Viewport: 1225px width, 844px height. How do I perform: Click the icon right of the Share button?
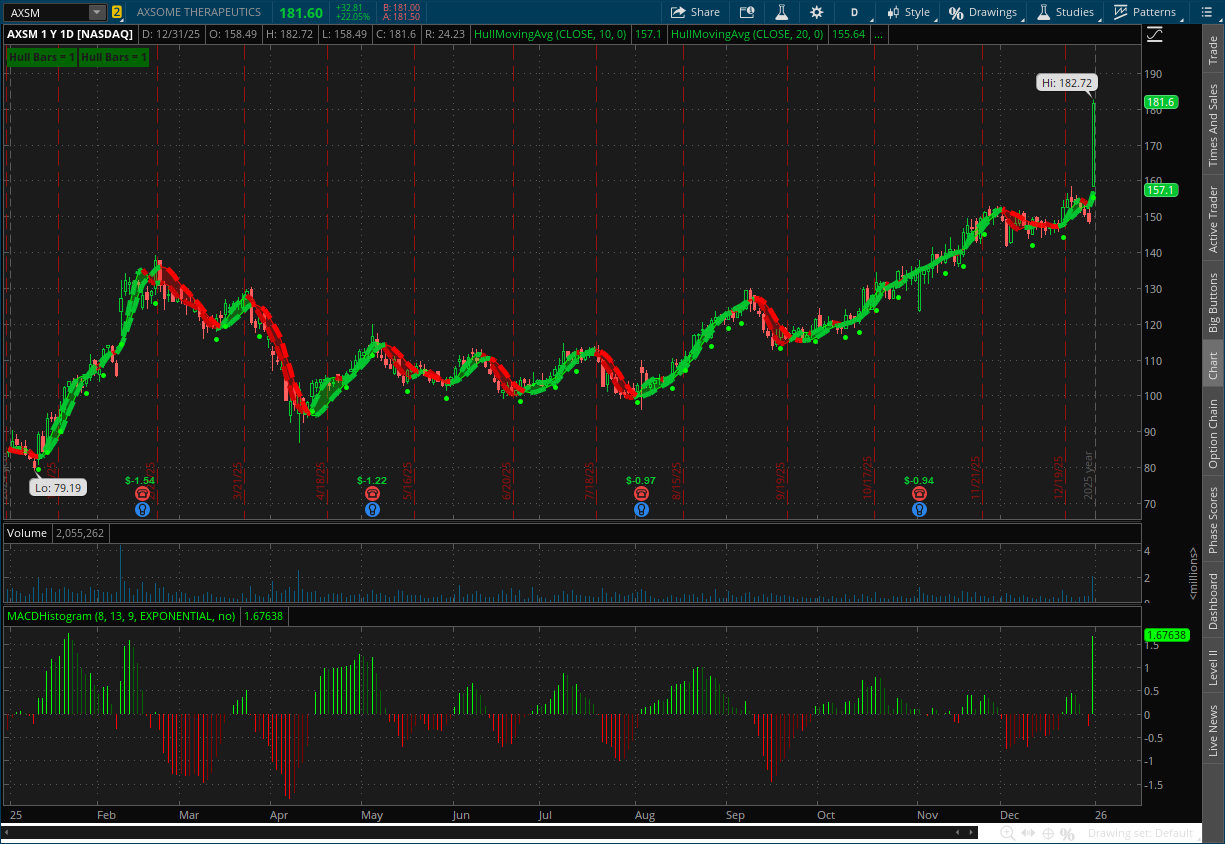tap(747, 12)
